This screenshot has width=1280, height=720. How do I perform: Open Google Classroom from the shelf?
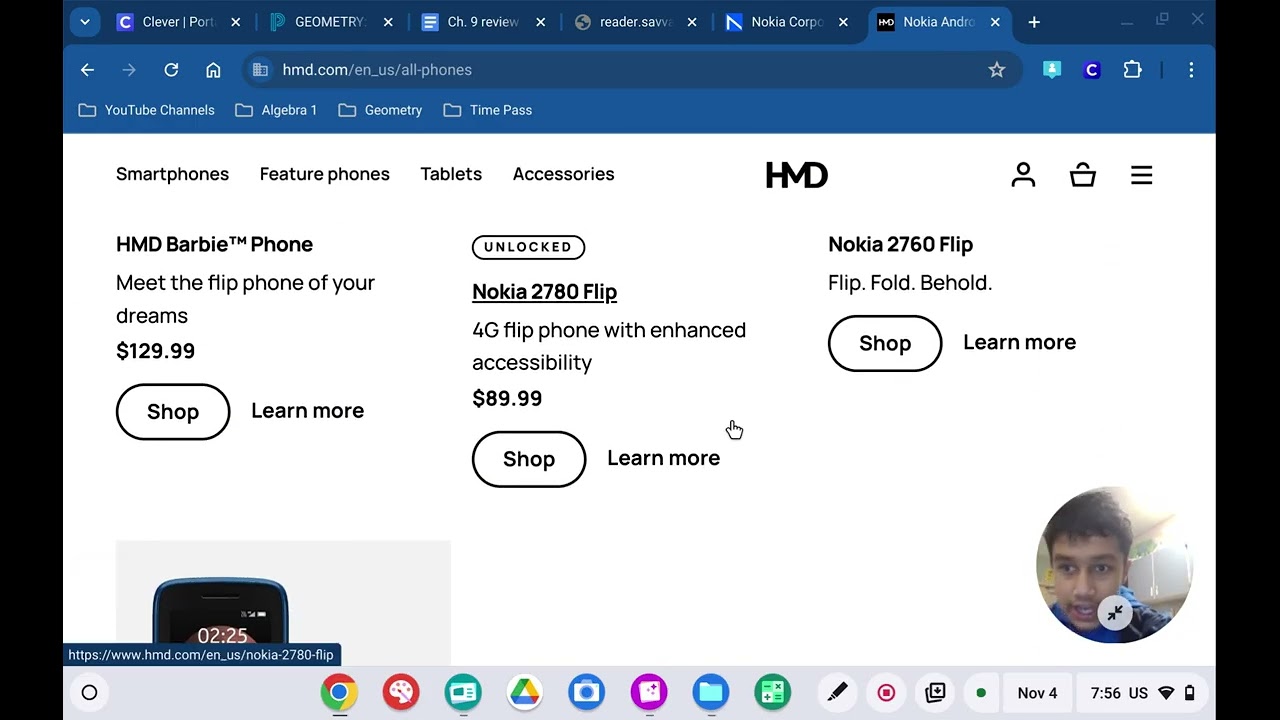(x=463, y=692)
